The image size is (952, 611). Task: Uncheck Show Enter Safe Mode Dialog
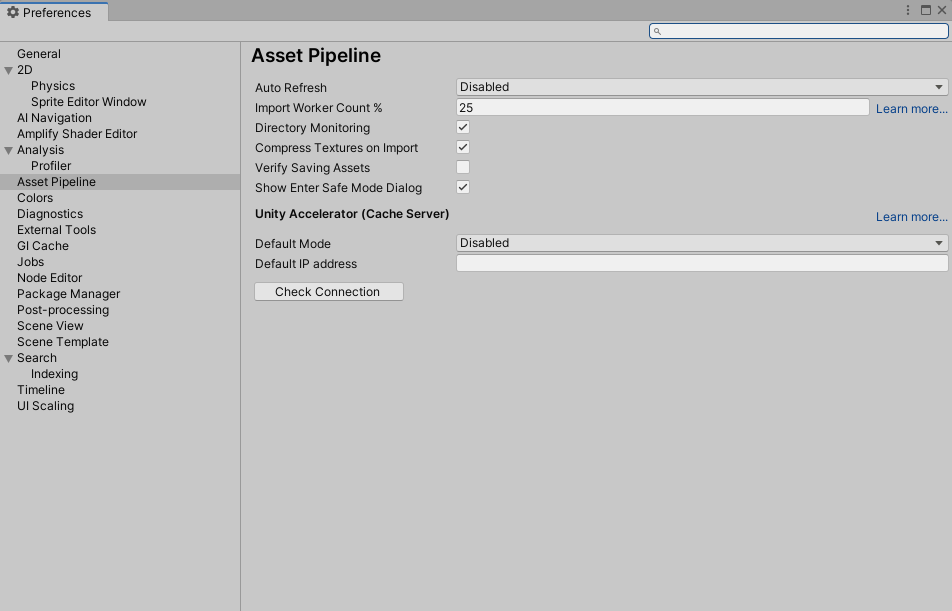point(463,187)
